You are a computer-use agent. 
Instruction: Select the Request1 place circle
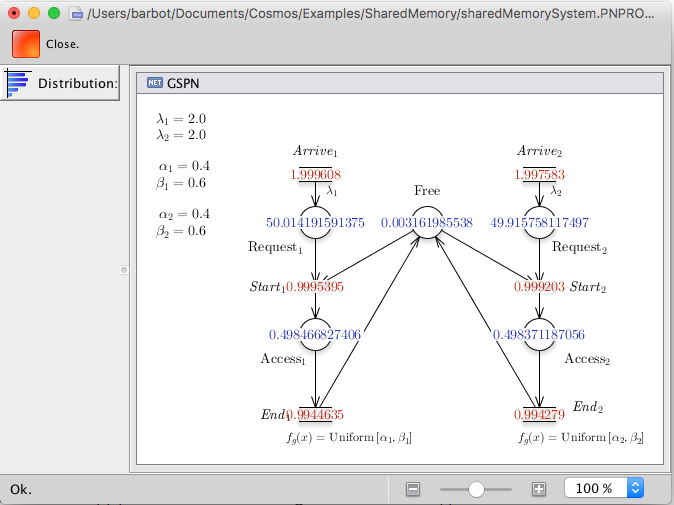[316, 222]
